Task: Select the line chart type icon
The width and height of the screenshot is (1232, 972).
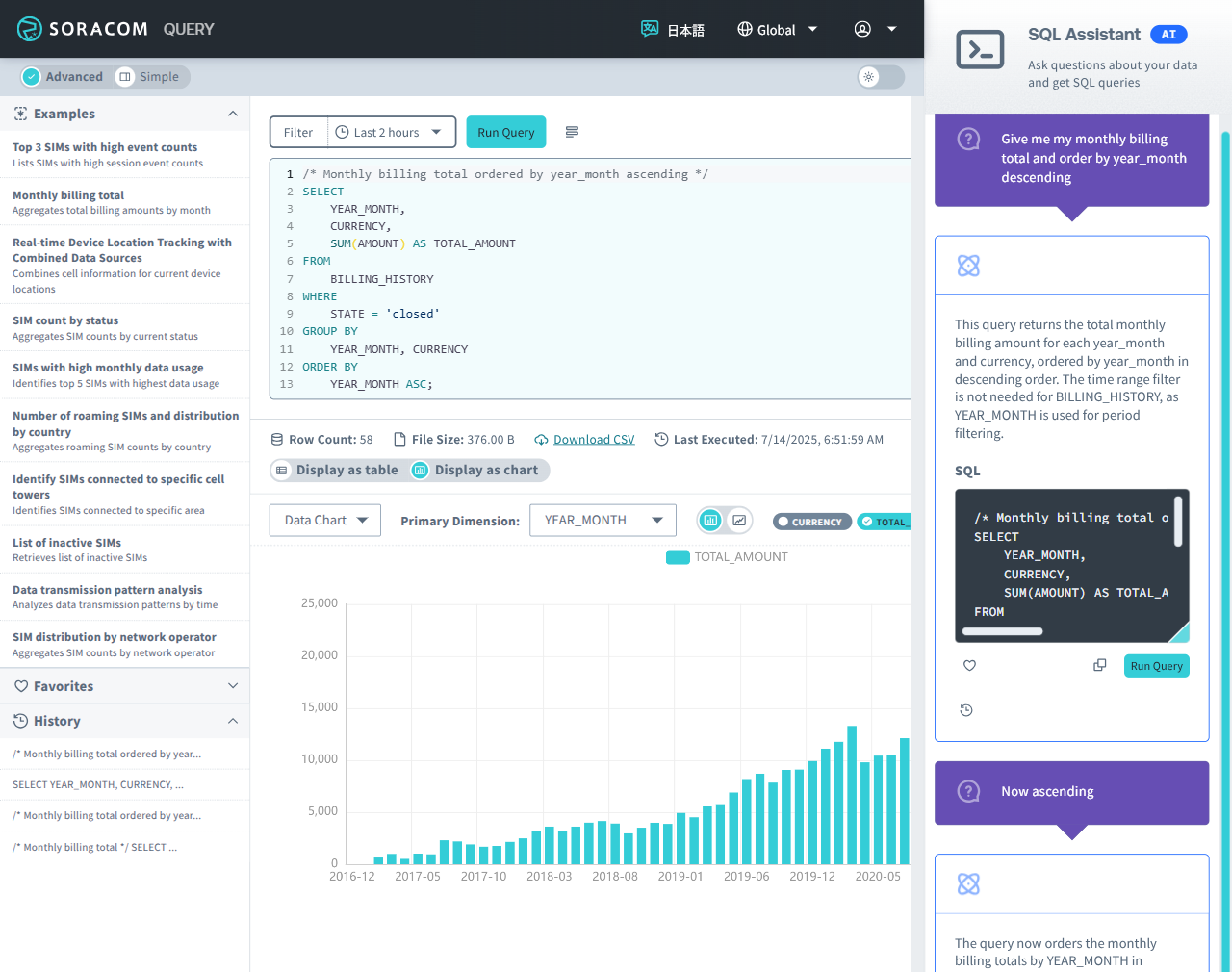Action: tap(739, 521)
